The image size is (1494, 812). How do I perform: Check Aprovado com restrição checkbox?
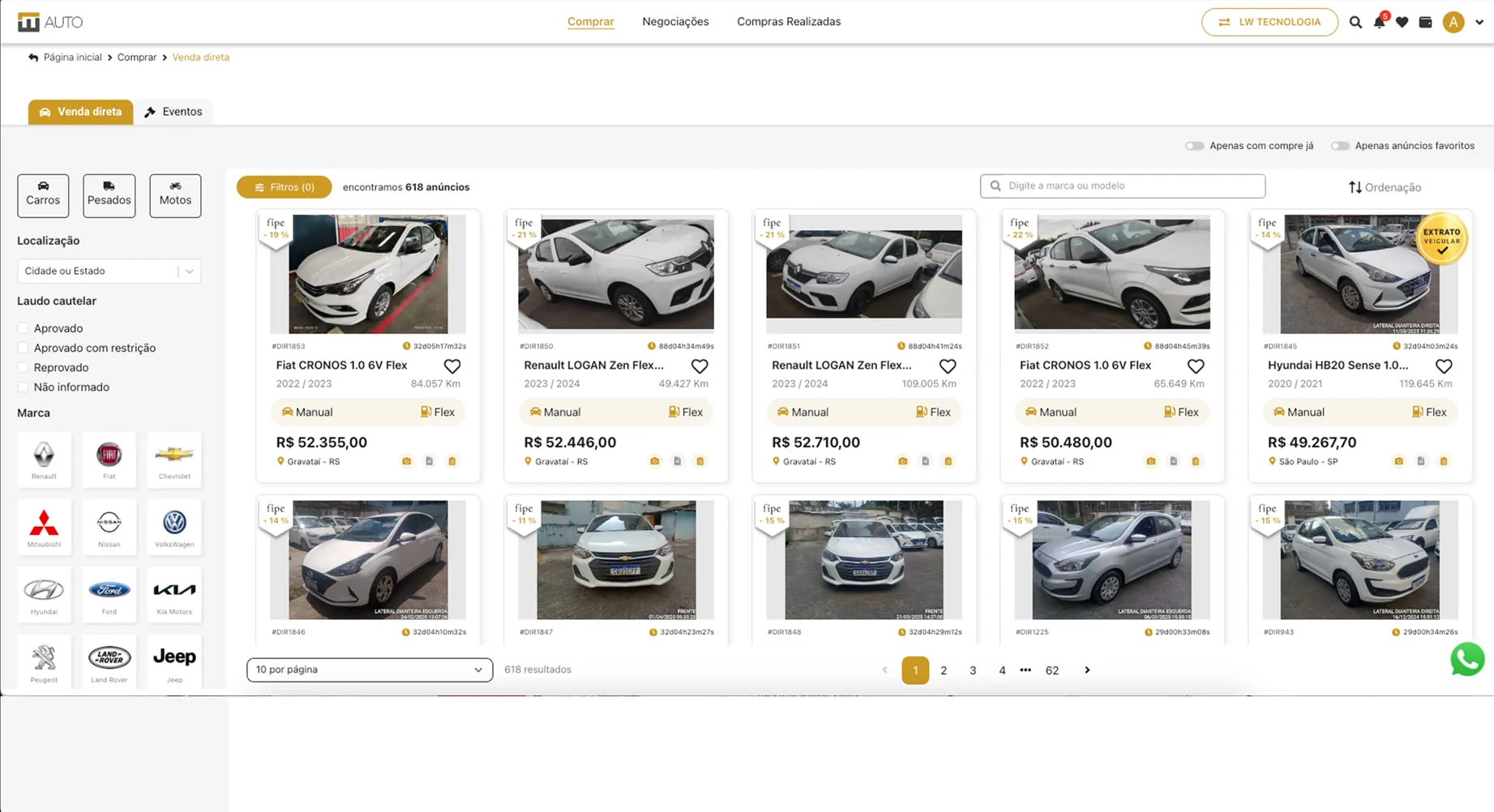[23, 348]
